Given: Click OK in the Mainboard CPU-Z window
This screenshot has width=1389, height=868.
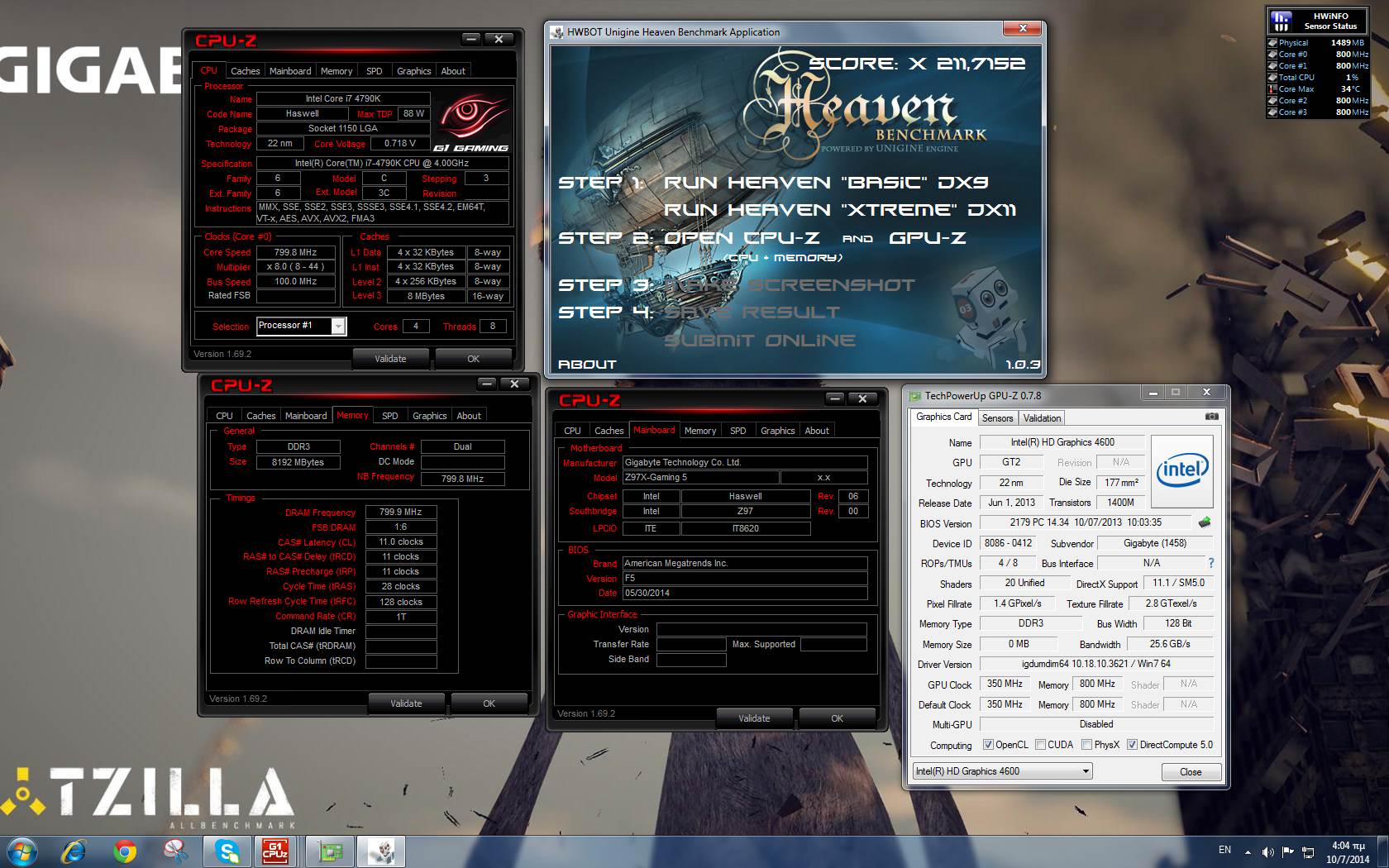Looking at the screenshot, I should 837,718.
